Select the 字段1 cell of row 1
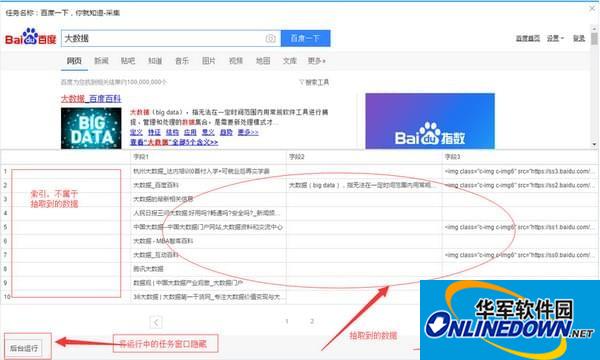Screen dimensions: 600x360 pos(209,171)
